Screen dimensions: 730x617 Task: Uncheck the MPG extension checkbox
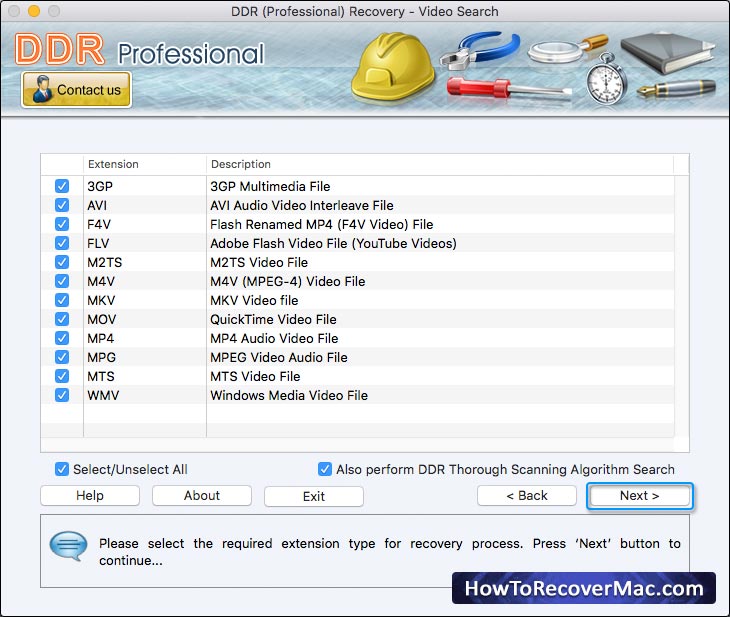pyautogui.click(x=62, y=357)
